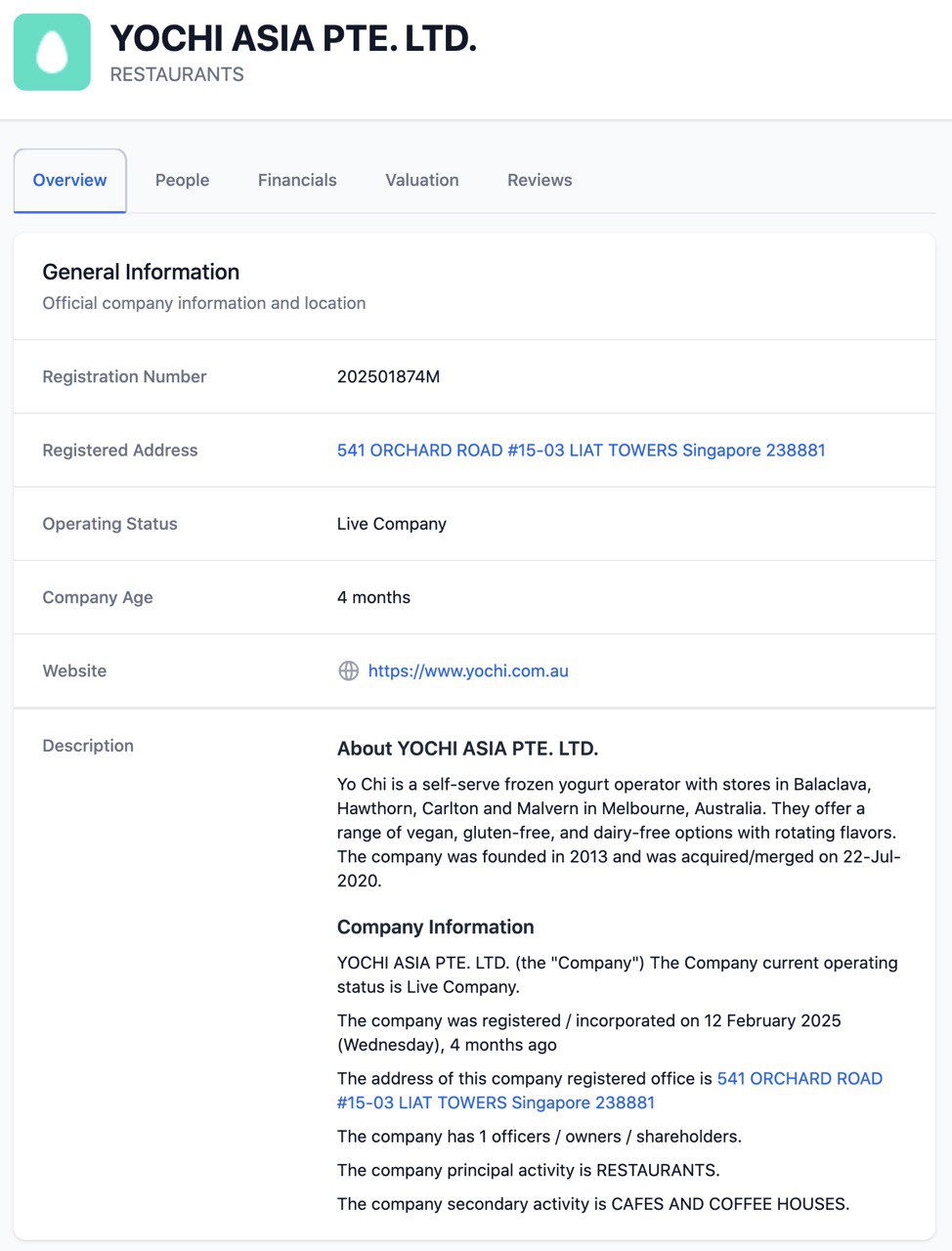This screenshot has height=1251, width=952.
Task: Open the Financials tab
Action: pyautogui.click(x=297, y=180)
